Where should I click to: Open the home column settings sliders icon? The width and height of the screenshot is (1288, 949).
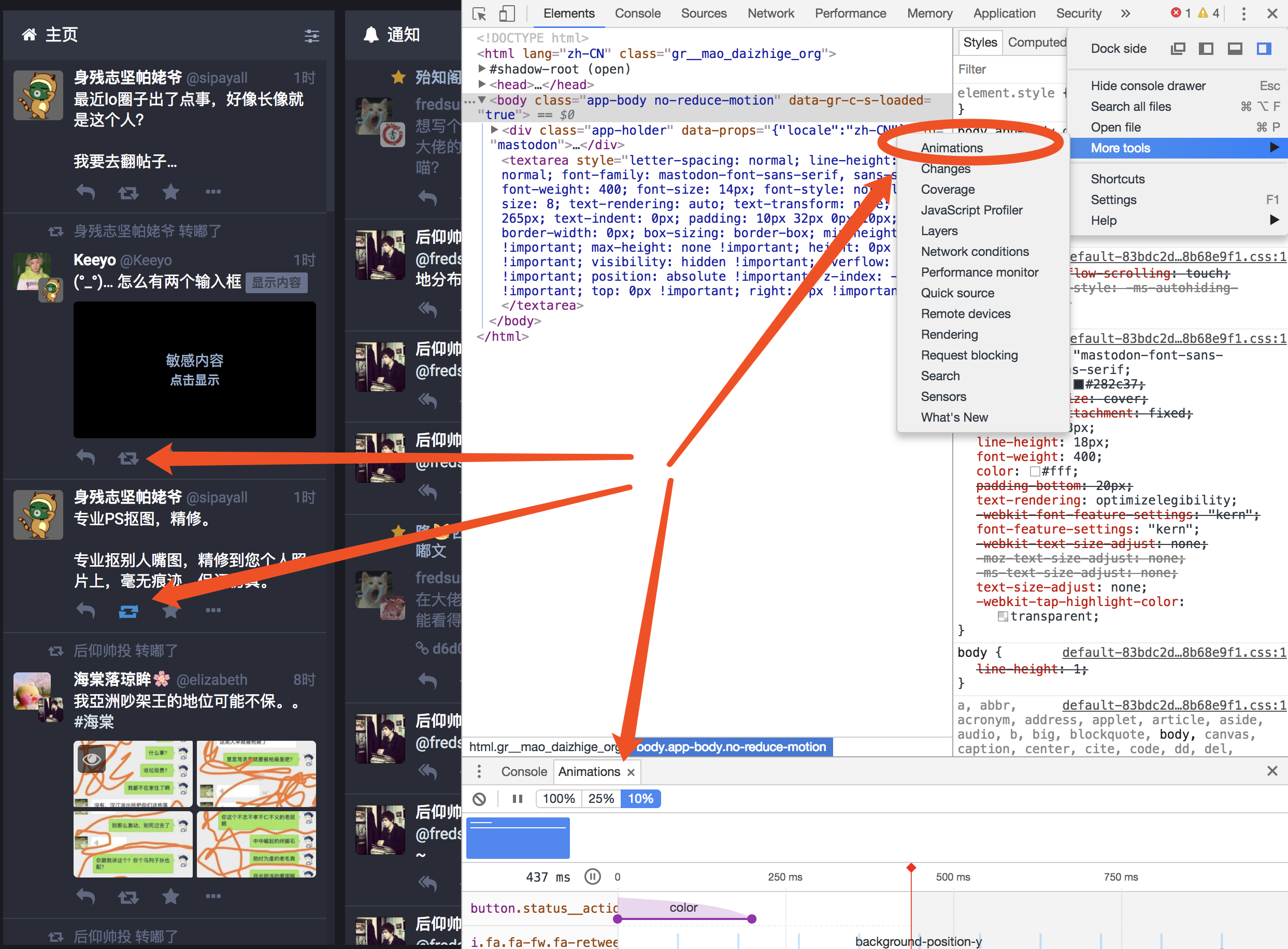point(312,36)
